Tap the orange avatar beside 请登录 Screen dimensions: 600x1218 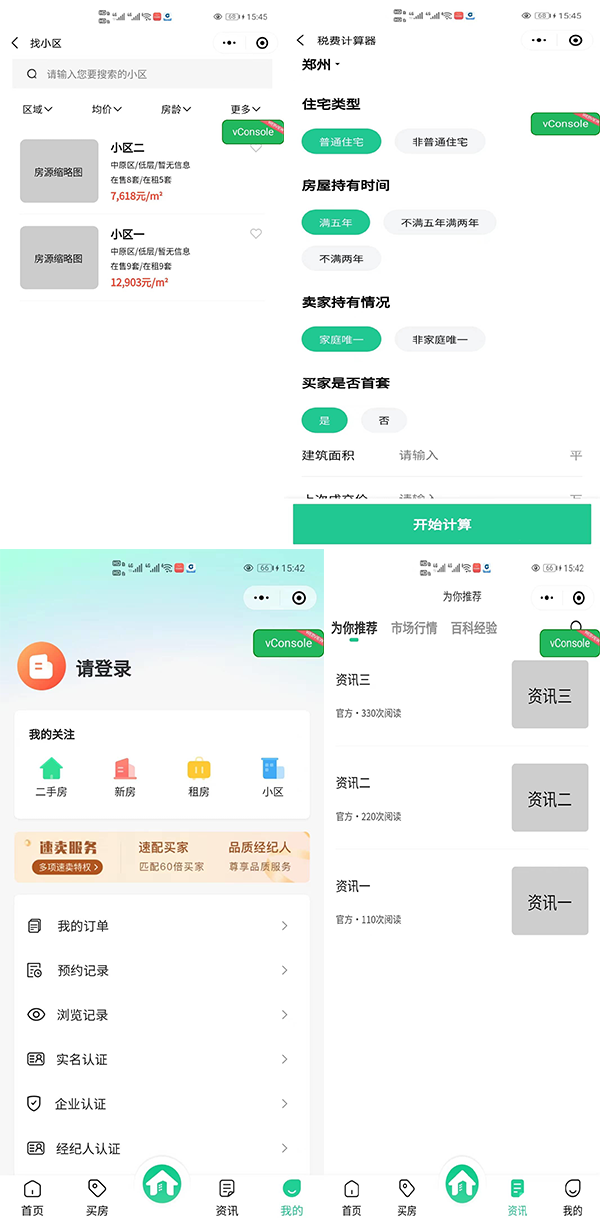click(x=41, y=669)
